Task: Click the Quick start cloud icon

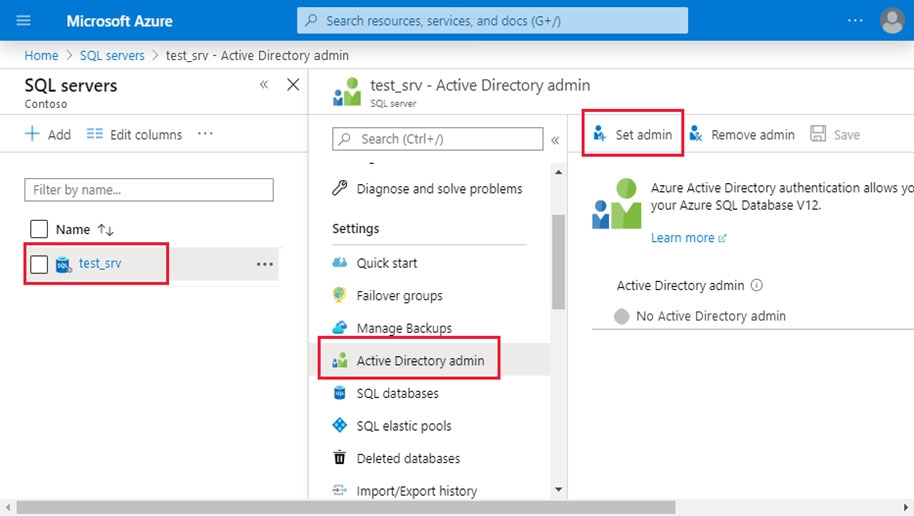Action: coord(340,262)
